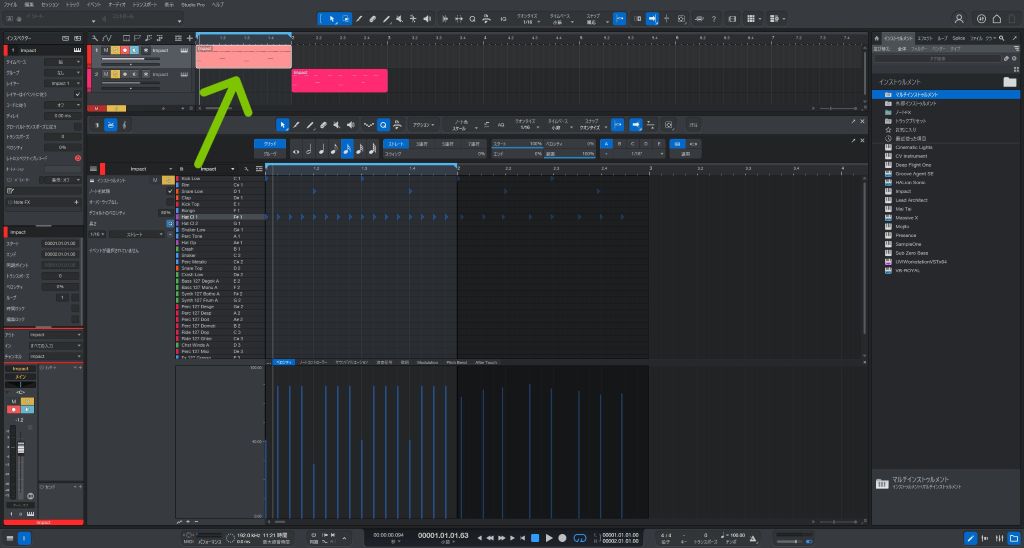Viewport: 1024px width, 548px height.
Task: Click the Record button in the transport bar
Action: (563, 538)
